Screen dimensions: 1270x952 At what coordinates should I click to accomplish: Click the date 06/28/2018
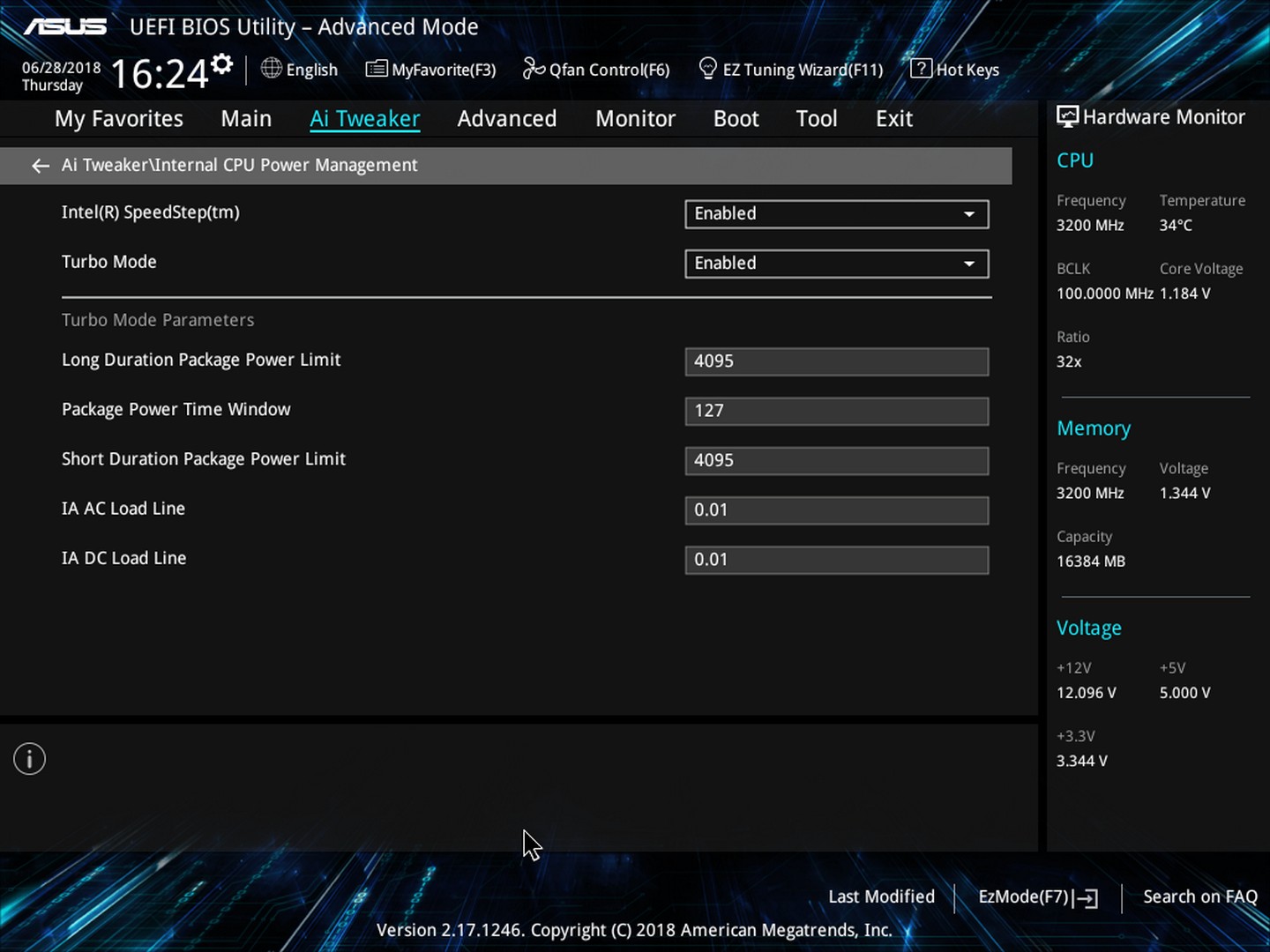coord(62,68)
